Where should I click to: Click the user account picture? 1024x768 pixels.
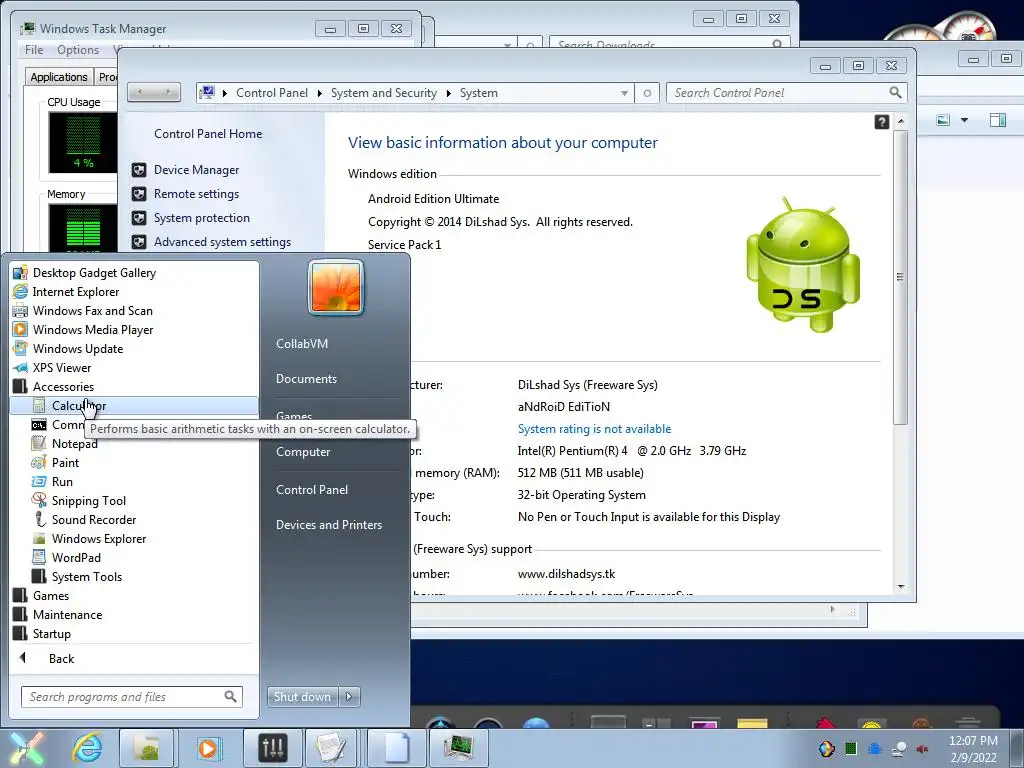(x=336, y=287)
